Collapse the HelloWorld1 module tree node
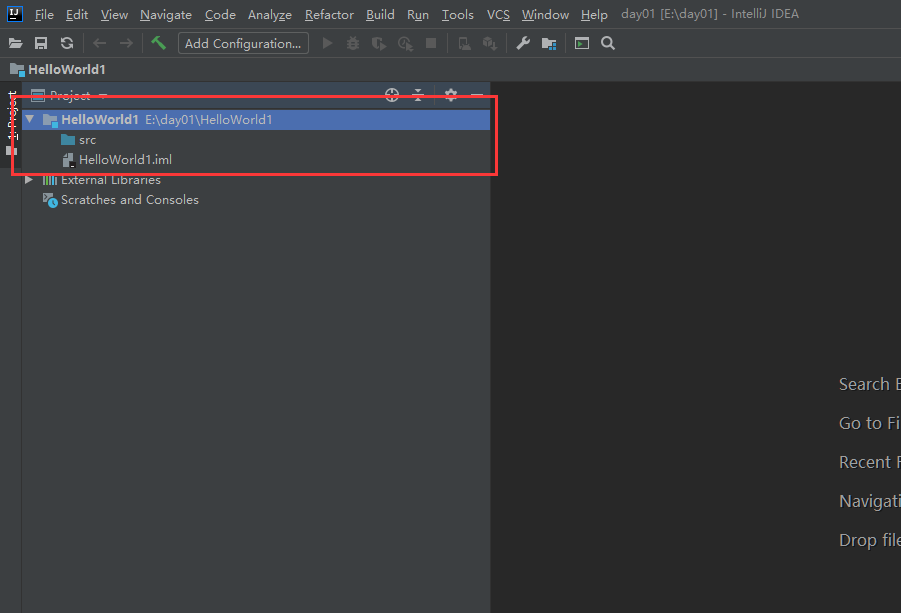 pos(30,119)
